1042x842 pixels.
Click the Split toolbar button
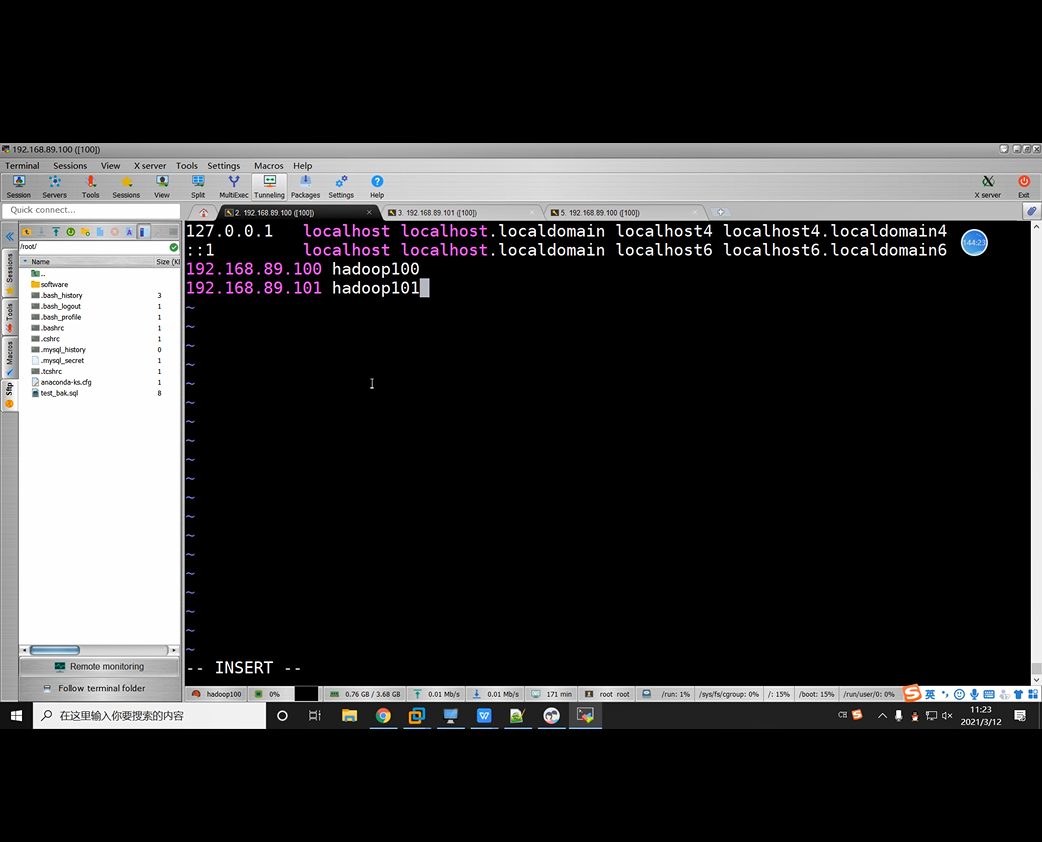(x=198, y=187)
